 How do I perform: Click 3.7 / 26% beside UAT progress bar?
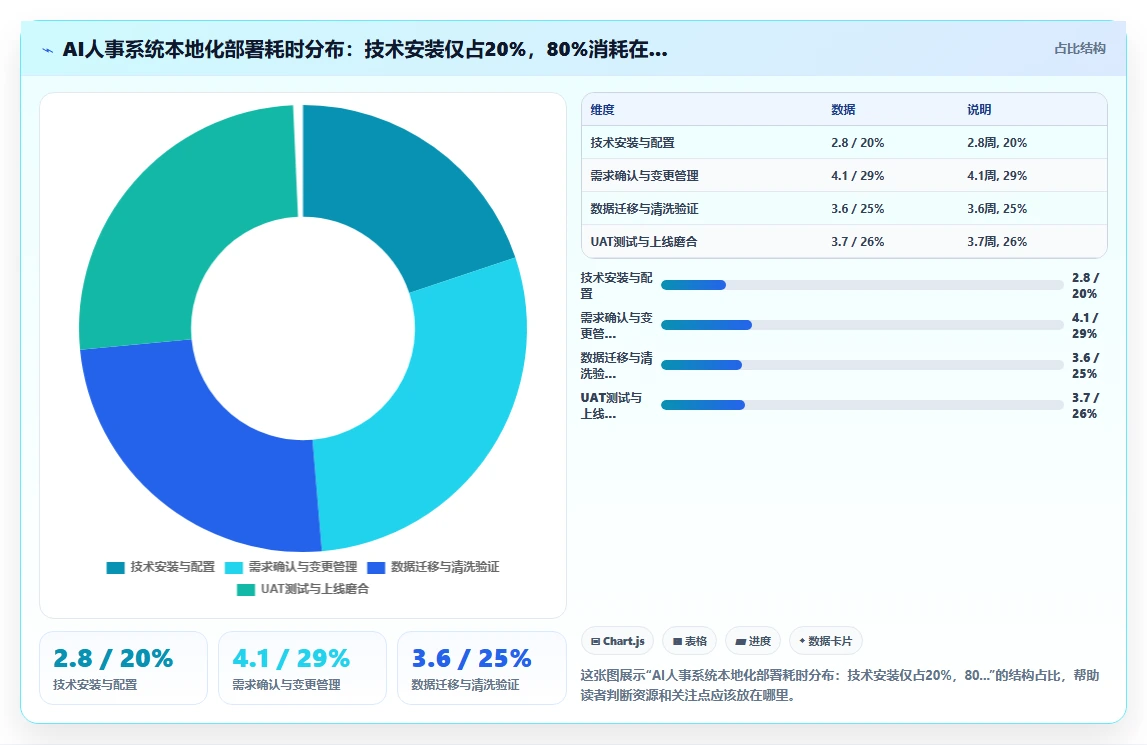click(x=1085, y=405)
